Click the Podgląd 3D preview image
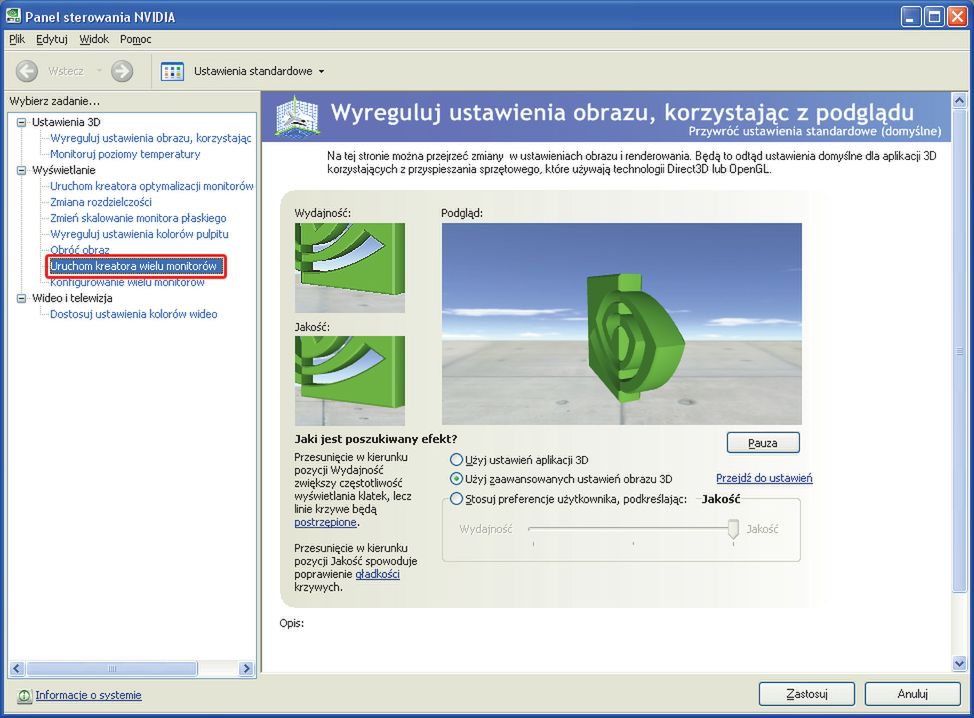Viewport: 974px width, 718px height. [622, 324]
